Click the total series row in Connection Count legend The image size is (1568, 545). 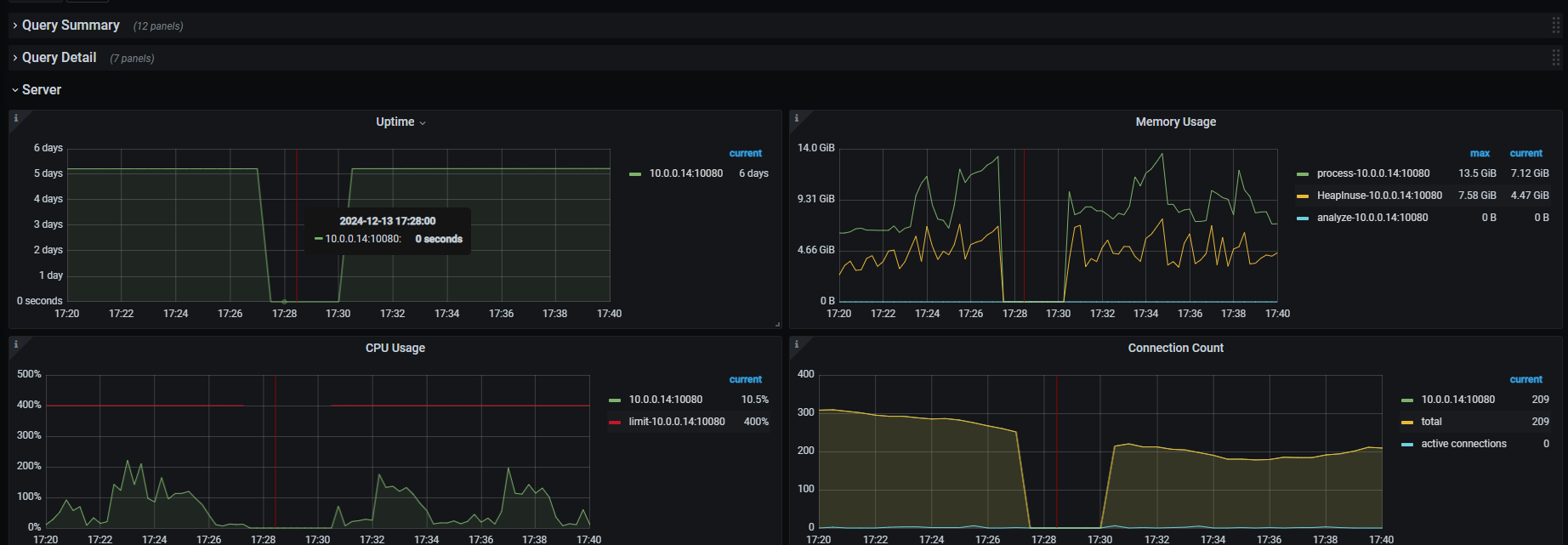point(1431,422)
